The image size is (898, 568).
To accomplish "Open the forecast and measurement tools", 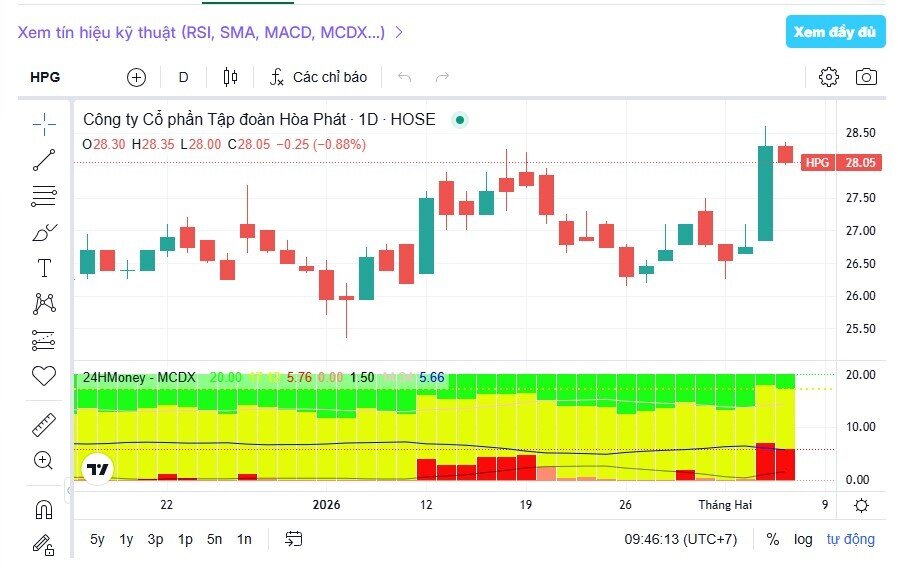I will [44, 340].
